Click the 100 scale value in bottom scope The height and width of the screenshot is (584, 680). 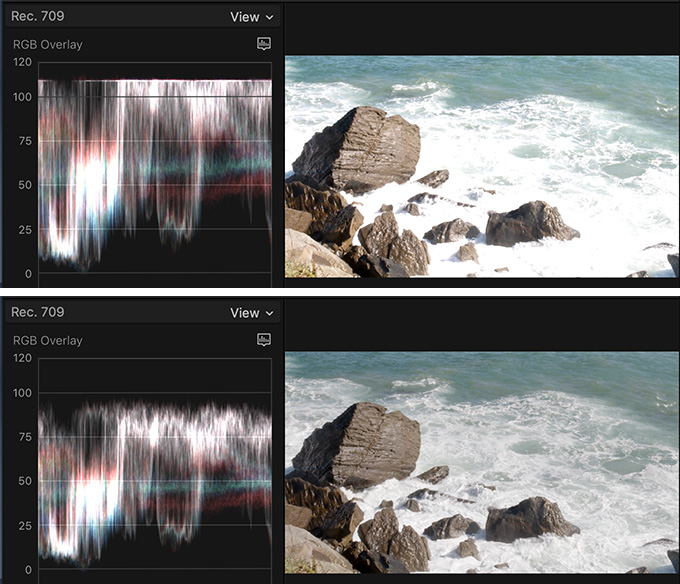pos(23,393)
